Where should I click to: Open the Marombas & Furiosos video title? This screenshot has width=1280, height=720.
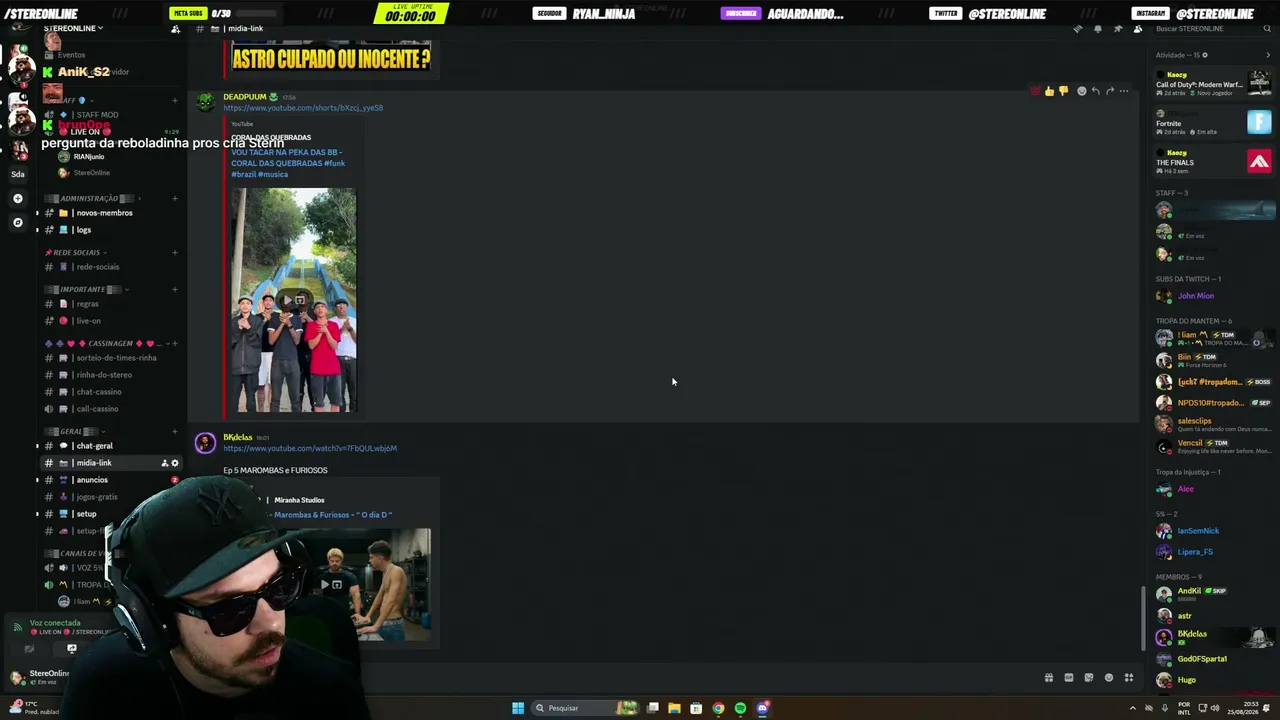tap(333, 515)
